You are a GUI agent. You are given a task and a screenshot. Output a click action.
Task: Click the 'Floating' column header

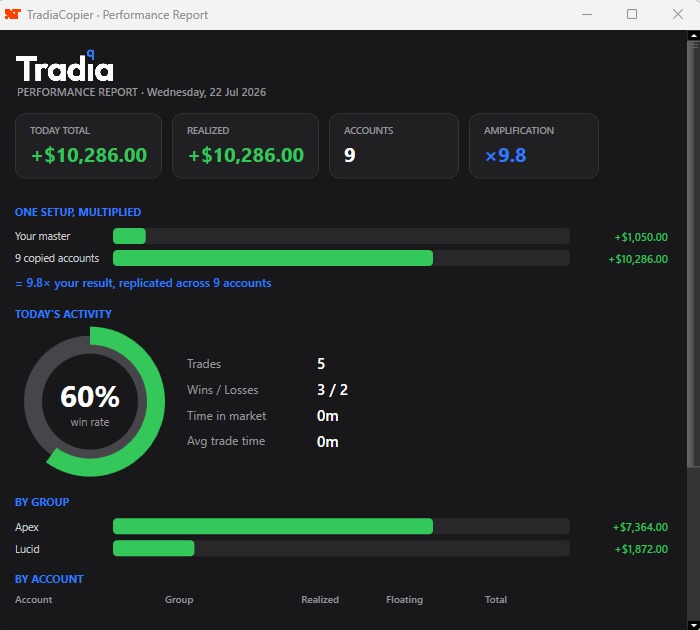coord(404,600)
